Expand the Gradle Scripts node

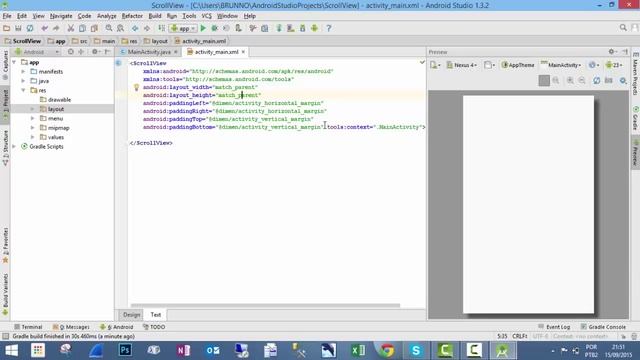tap(14, 146)
